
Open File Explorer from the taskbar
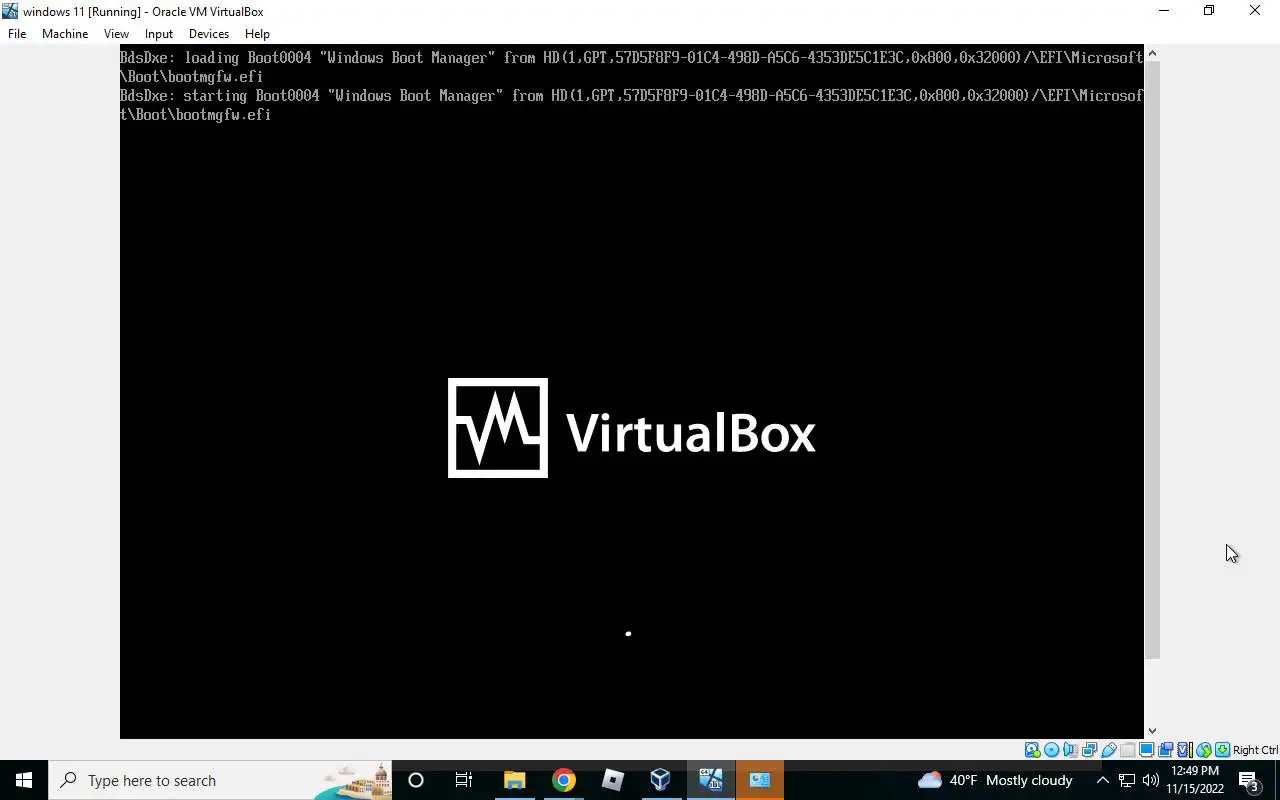514,780
